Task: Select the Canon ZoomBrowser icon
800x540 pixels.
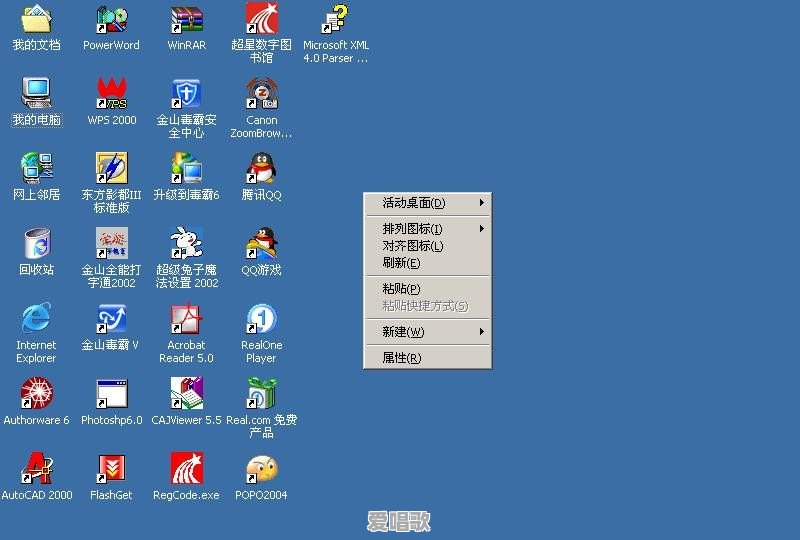Action: 262,93
